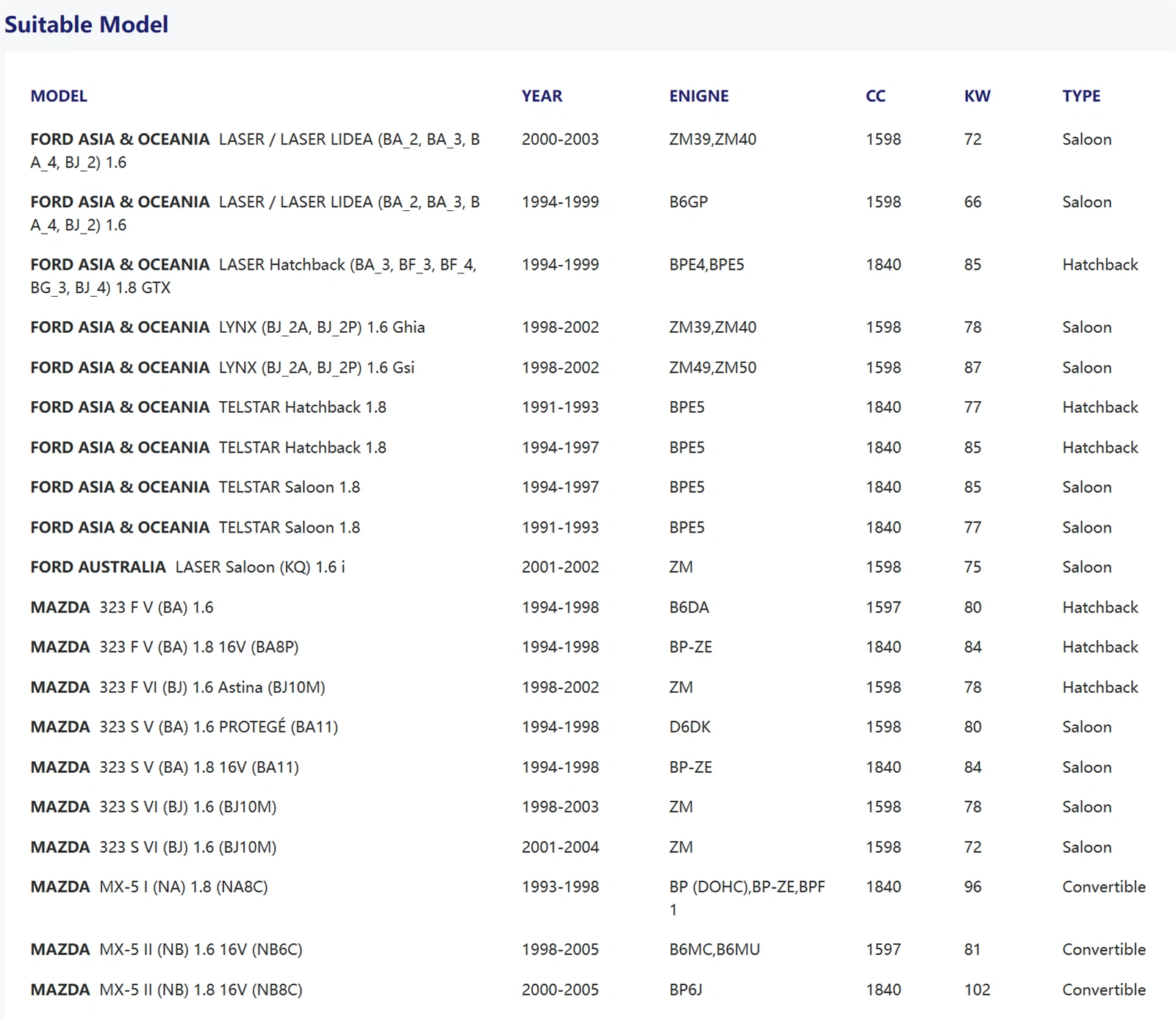
Task: Select MAZDA MX-5 II 1.8 16V (NB8C)
Action: coord(166,990)
